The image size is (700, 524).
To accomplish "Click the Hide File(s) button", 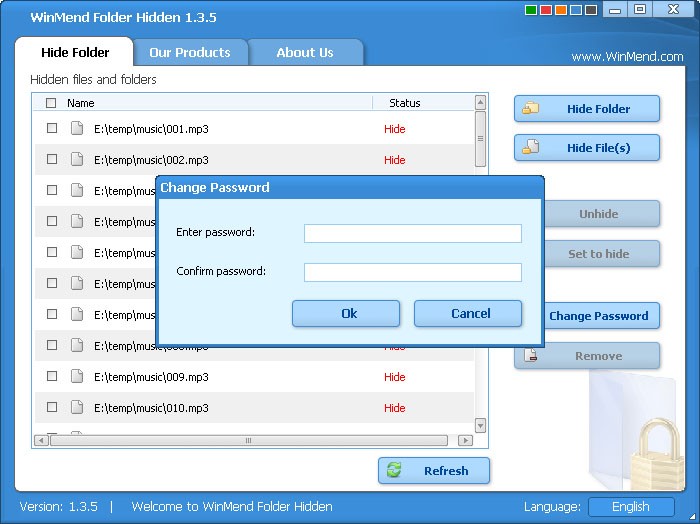I will [x=587, y=148].
